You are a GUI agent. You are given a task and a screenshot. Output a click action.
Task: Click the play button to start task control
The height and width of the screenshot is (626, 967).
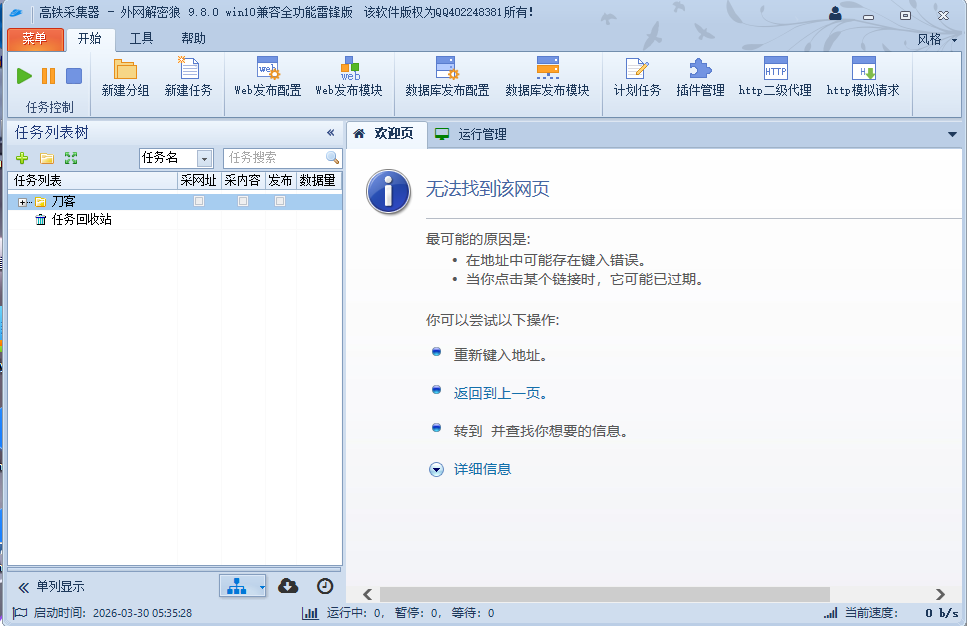(x=24, y=75)
